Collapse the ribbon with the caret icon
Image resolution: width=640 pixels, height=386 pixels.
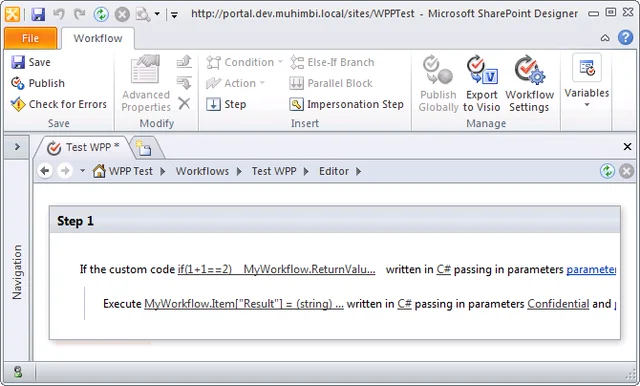[x=605, y=38]
